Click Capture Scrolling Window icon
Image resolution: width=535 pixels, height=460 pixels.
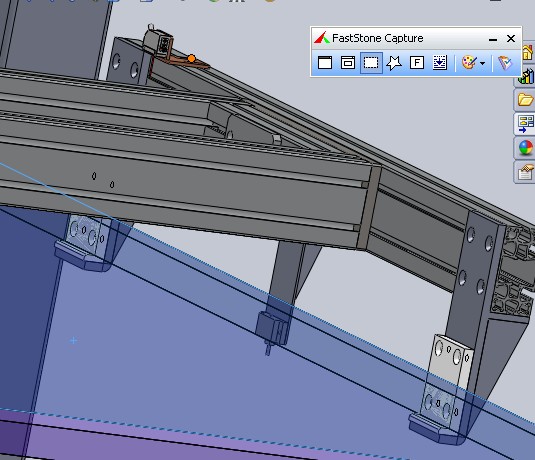coord(439,63)
